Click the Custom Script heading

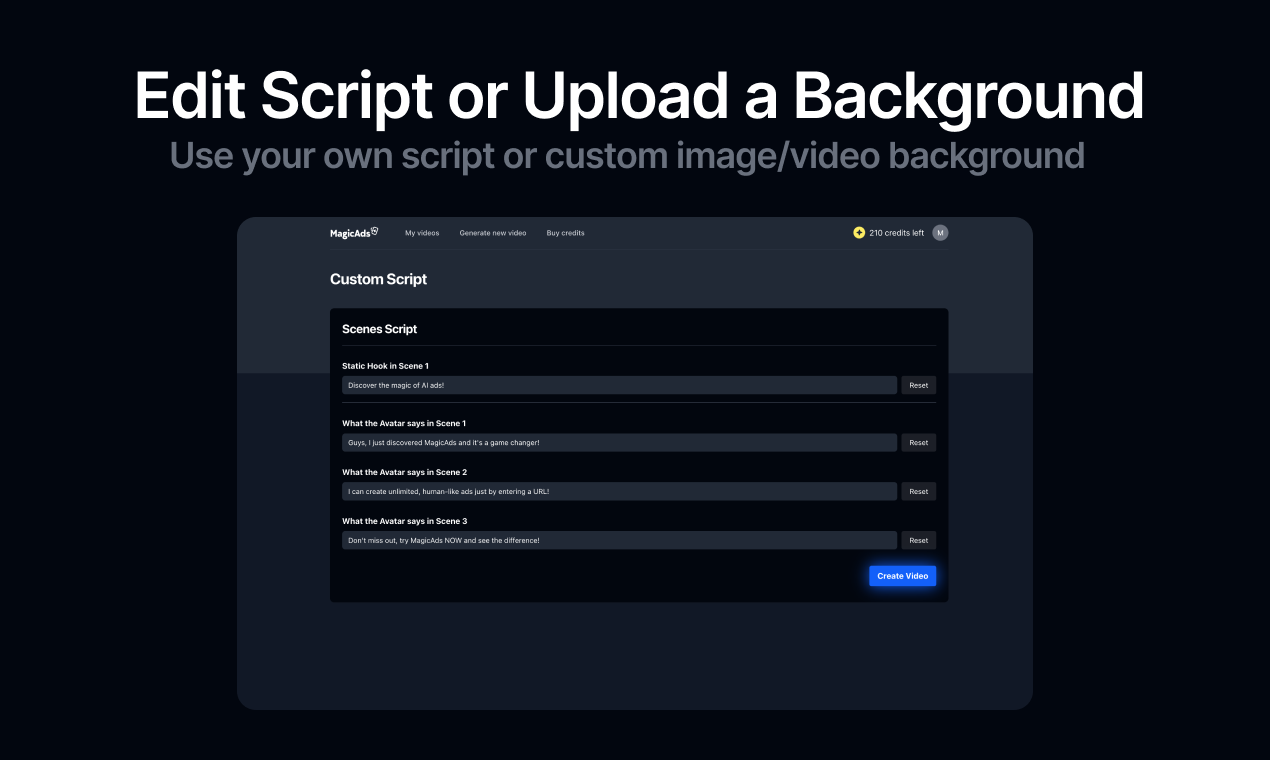pyautogui.click(x=379, y=279)
